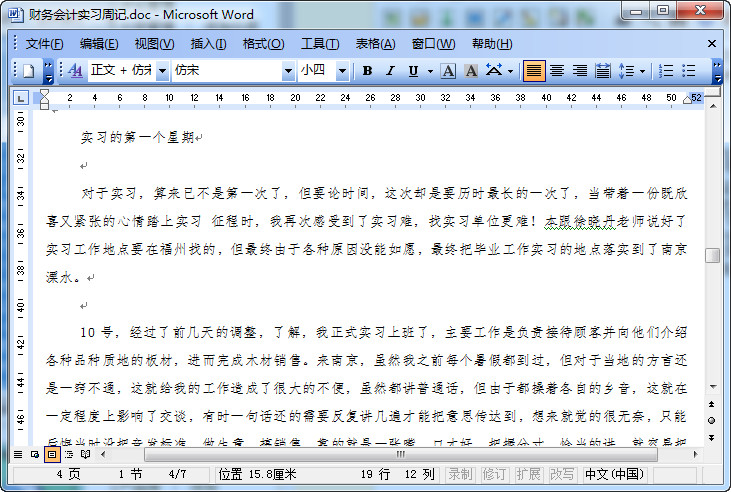Click the New Blank Document icon
Image resolution: width=731 pixels, height=492 pixels.
click(28, 71)
